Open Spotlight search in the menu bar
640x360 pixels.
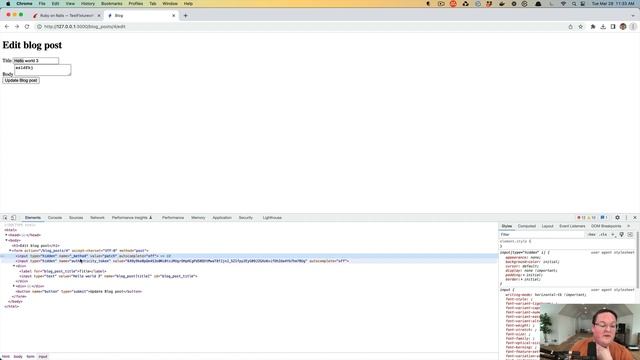[x=574, y=4]
